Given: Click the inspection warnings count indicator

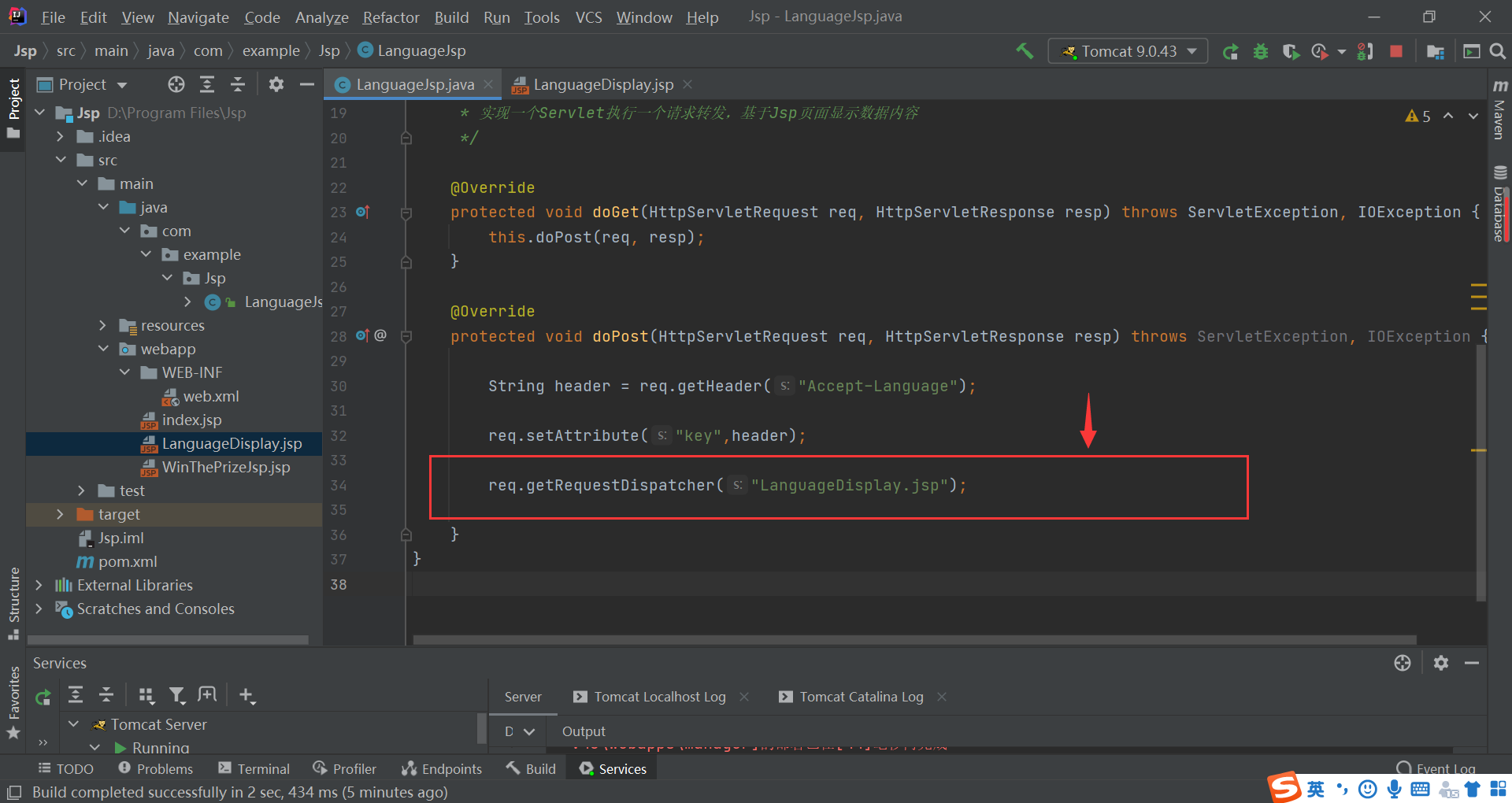Looking at the screenshot, I should pyautogui.click(x=1417, y=116).
